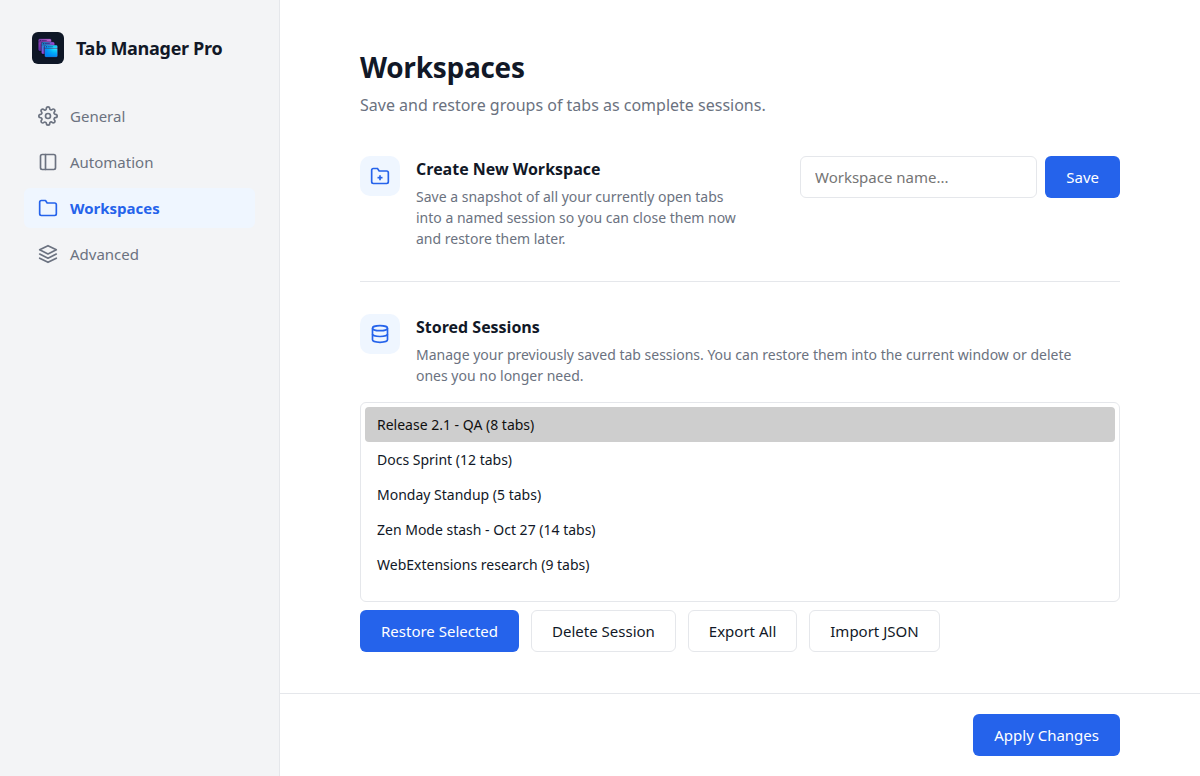
Task: Go to the Automation section
Action: click(140, 162)
